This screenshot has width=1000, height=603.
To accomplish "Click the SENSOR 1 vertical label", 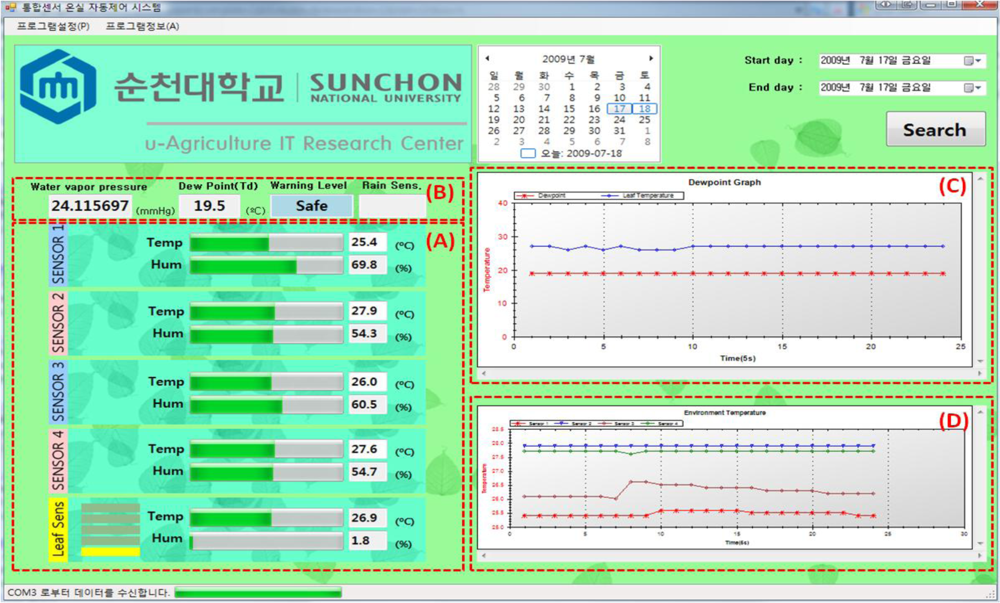I will (58, 254).
